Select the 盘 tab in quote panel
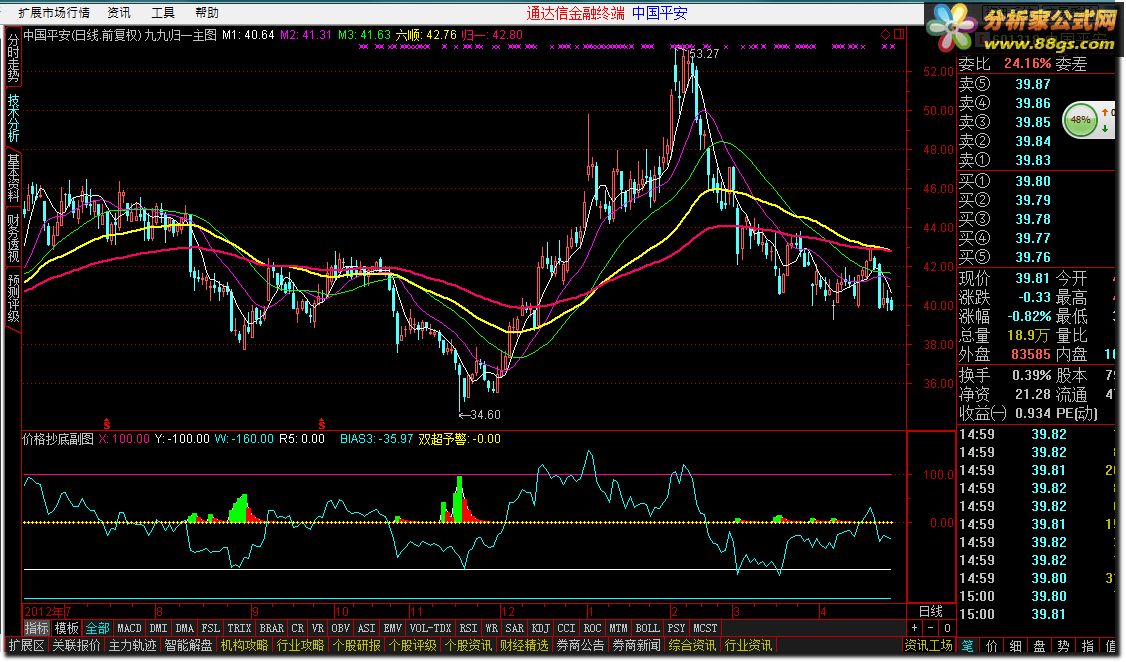The height and width of the screenshot is (662, 1126). click(1039, 645)
